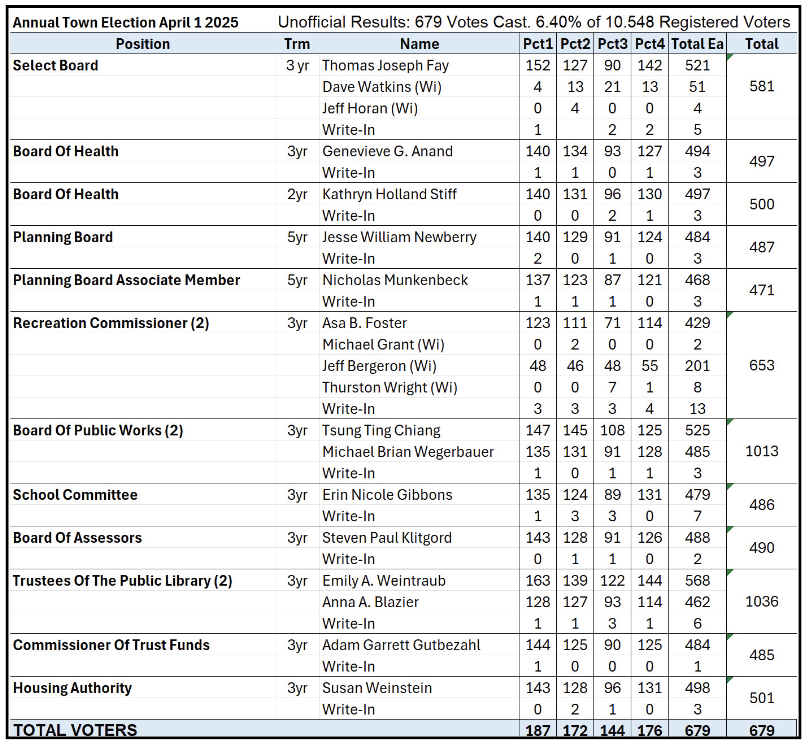
Task: Click the "Name" column header
Action: pyautogui.click(x=419, y=44)
